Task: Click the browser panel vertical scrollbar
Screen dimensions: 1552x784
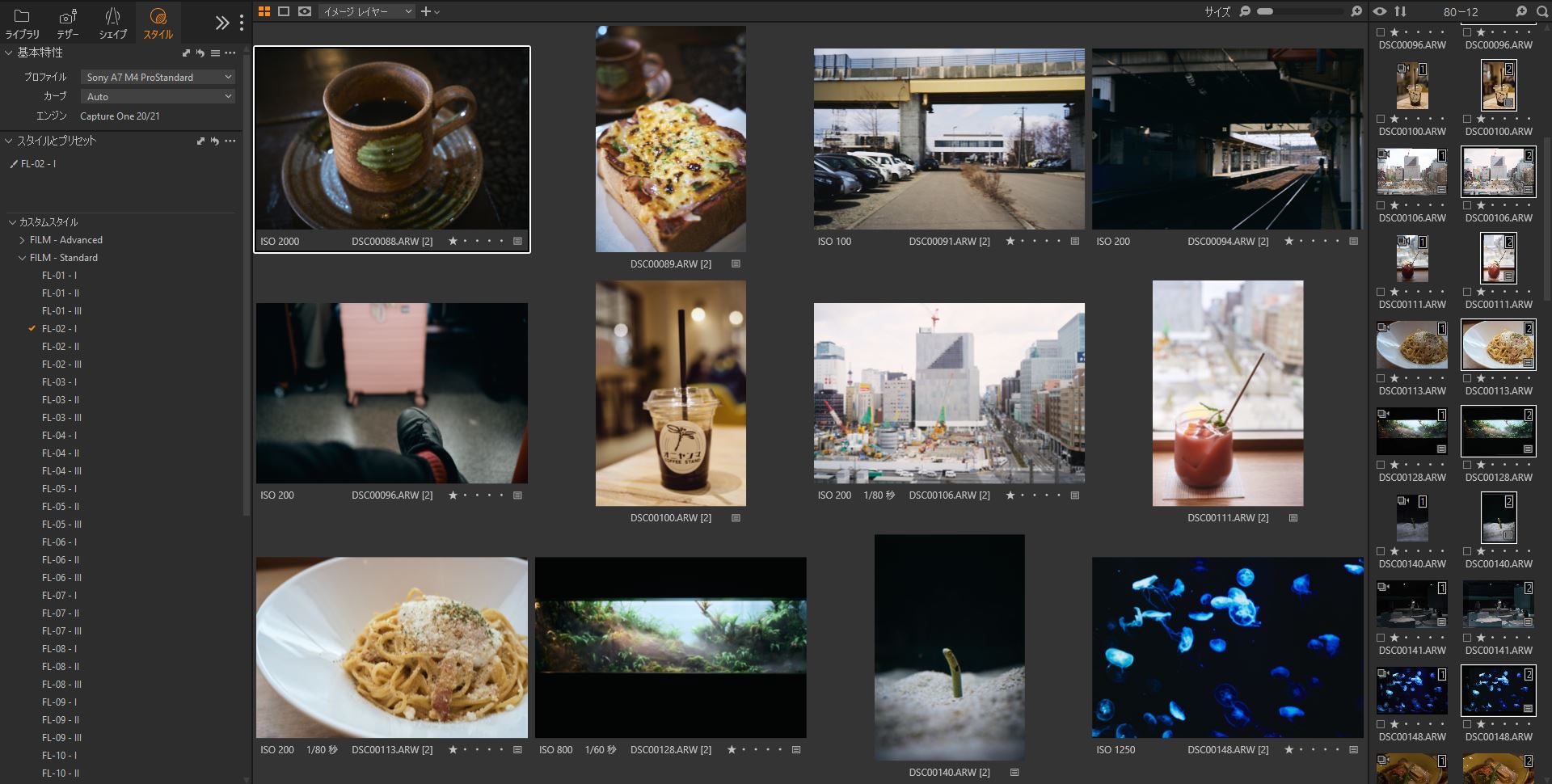Action: [x=1547, y=218]
